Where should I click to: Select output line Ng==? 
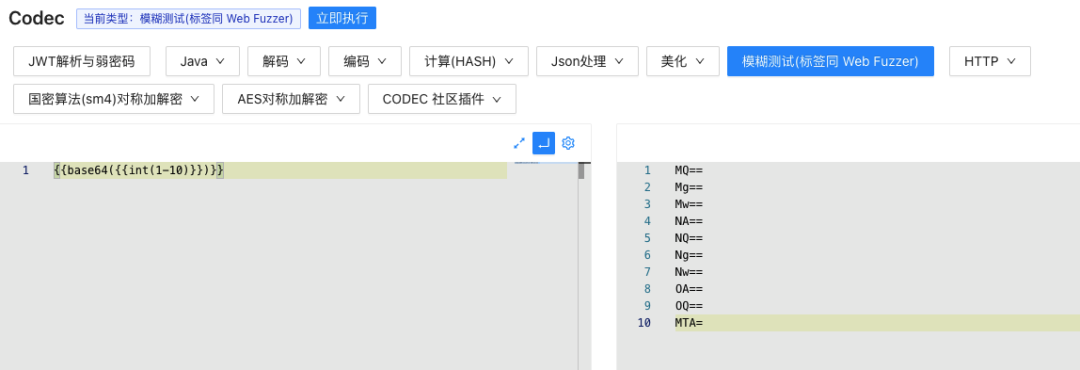pos(689,255)
